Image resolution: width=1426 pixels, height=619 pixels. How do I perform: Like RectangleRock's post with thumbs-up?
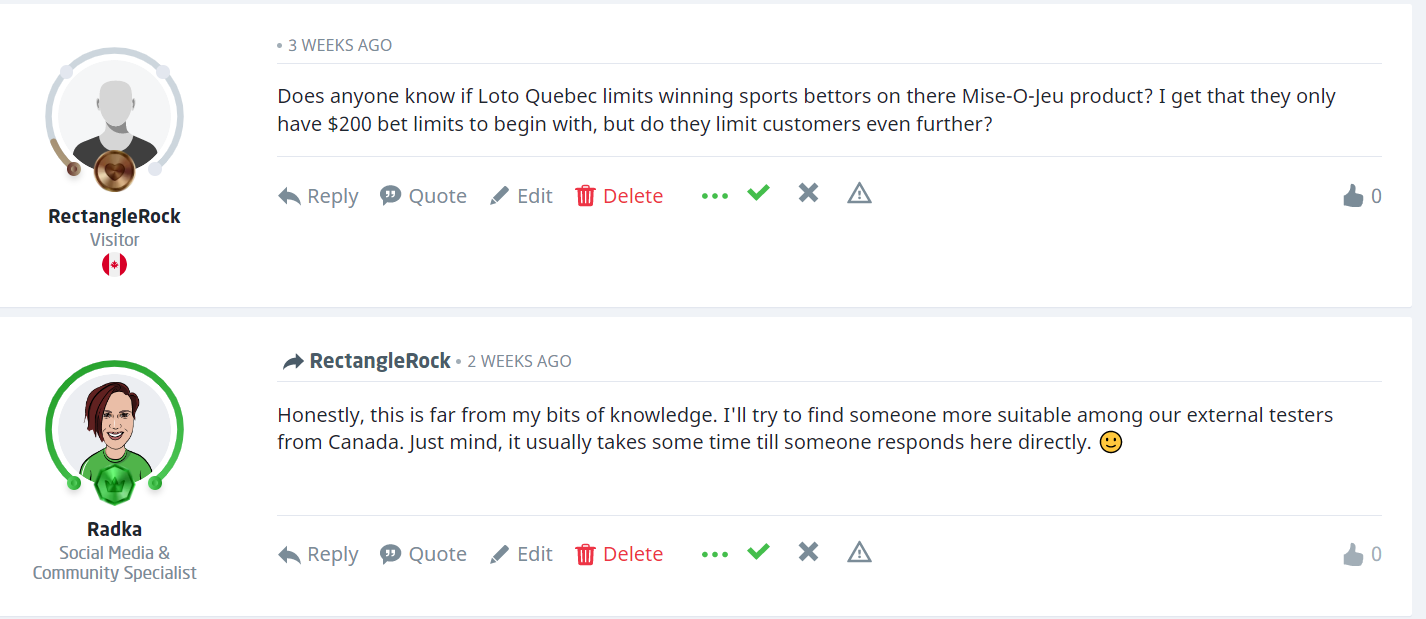pos(1353,196)
